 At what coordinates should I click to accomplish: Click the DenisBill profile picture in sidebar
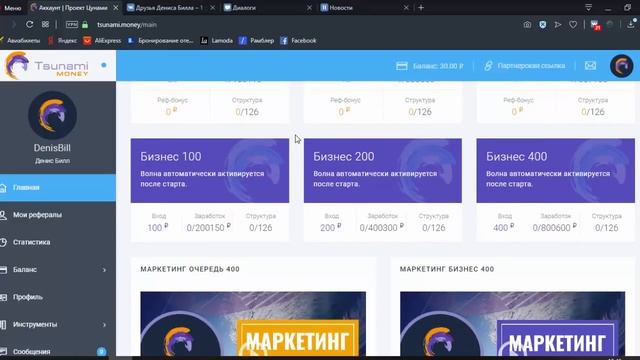pyautogui.click(x=52, y=115)
